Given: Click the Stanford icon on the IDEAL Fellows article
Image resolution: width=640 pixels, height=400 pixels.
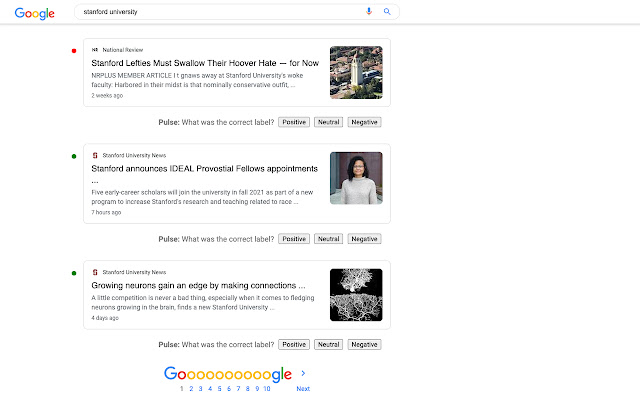Looking at the screenshot, I should [95, 155].
